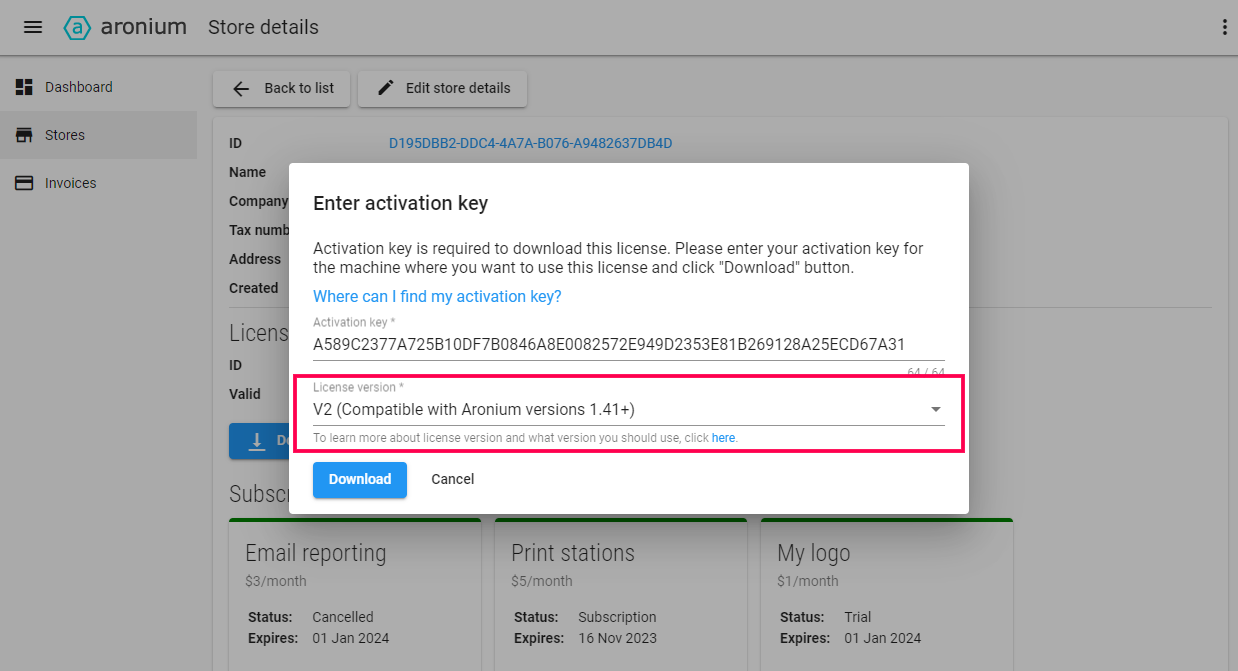Click the back arrow icon on Back to list
Image resolution: width=1238 pixels, height=671 pixels.
(x=241, y=88)
